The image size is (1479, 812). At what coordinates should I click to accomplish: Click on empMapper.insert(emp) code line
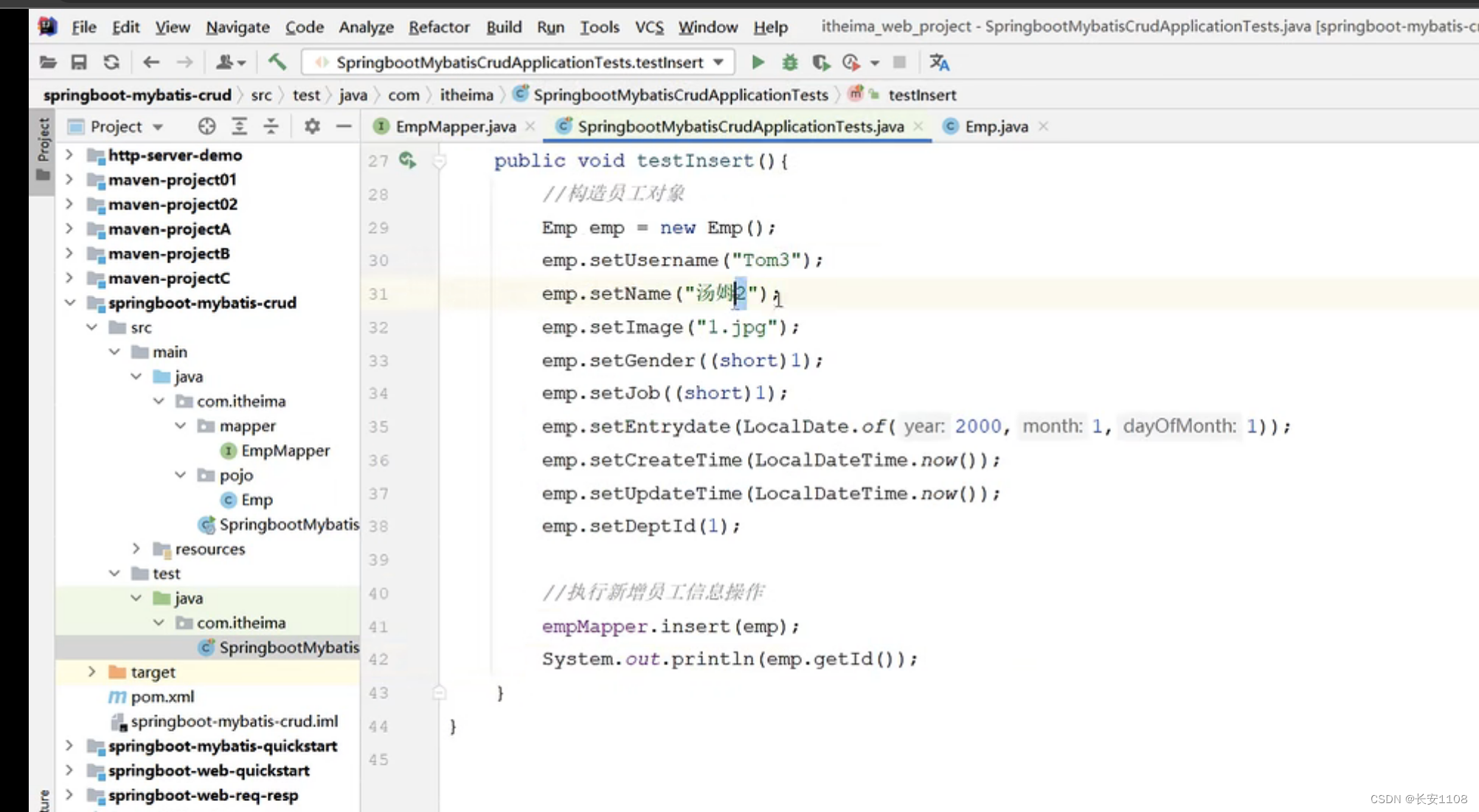click(671, 626)
